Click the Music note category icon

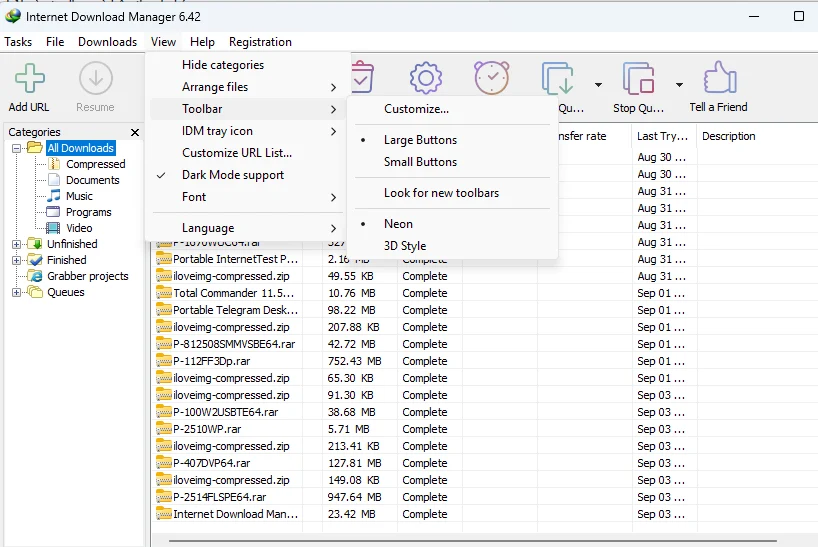point(54,196)
